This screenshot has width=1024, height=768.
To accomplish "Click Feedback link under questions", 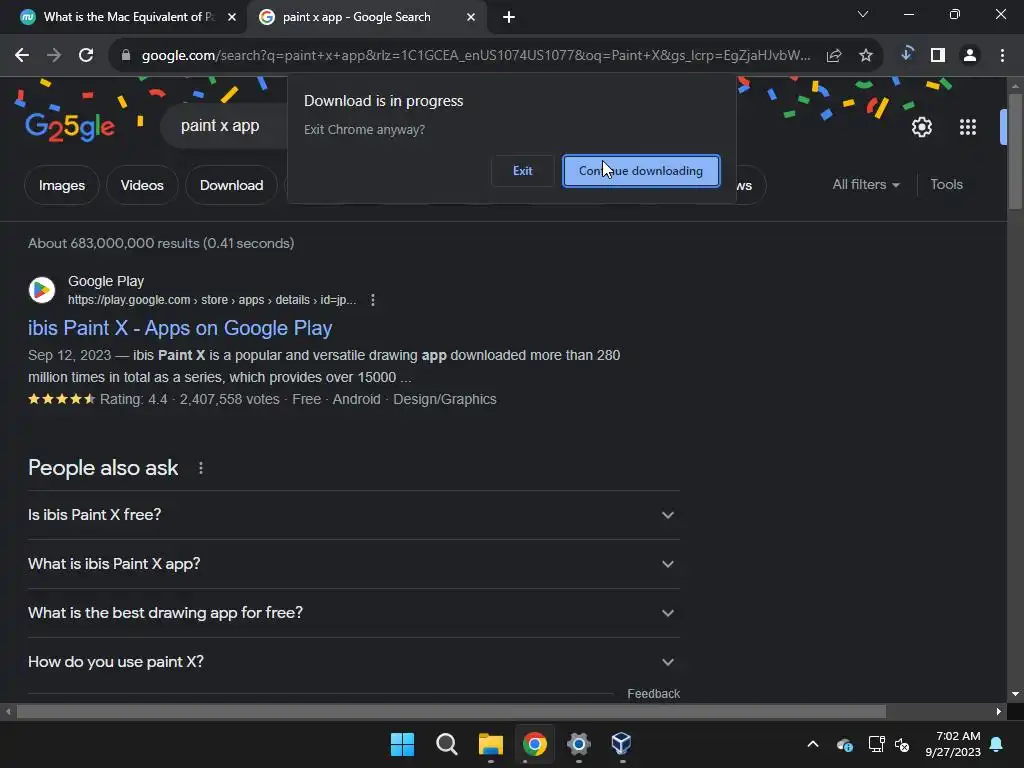I will [653, 694].
